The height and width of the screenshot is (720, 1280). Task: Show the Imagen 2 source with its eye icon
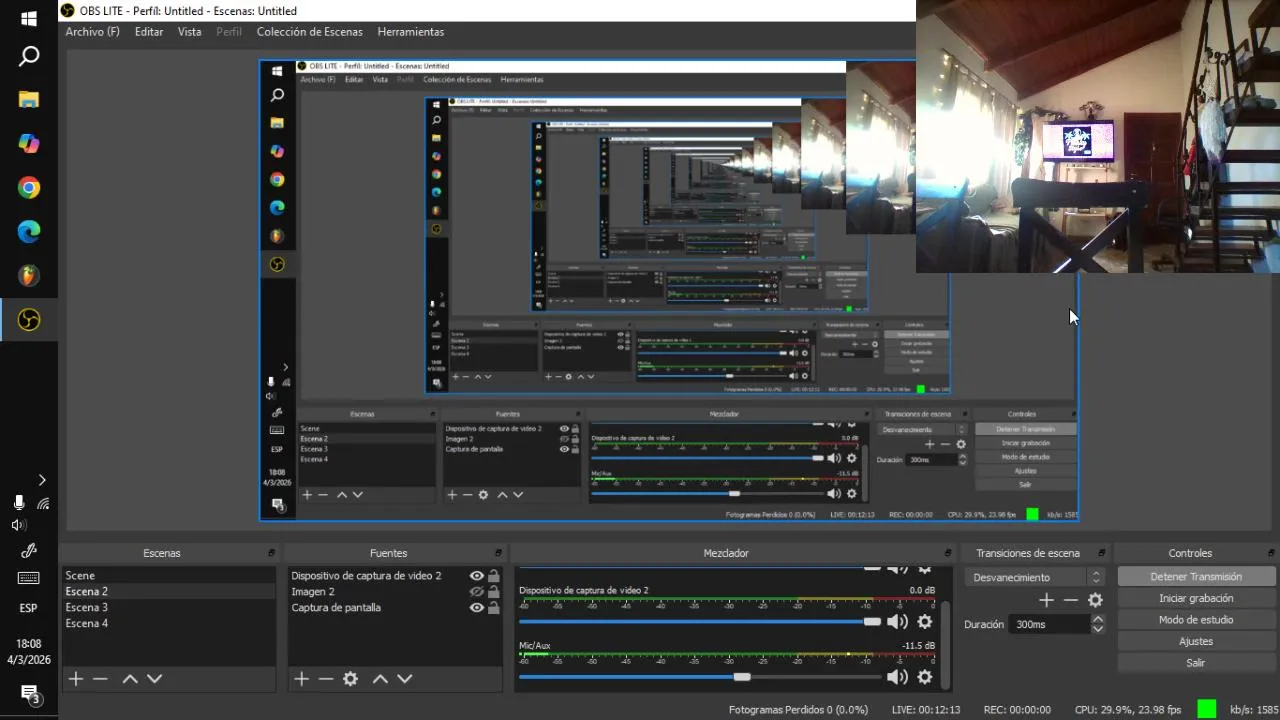[x=477, y=592]
